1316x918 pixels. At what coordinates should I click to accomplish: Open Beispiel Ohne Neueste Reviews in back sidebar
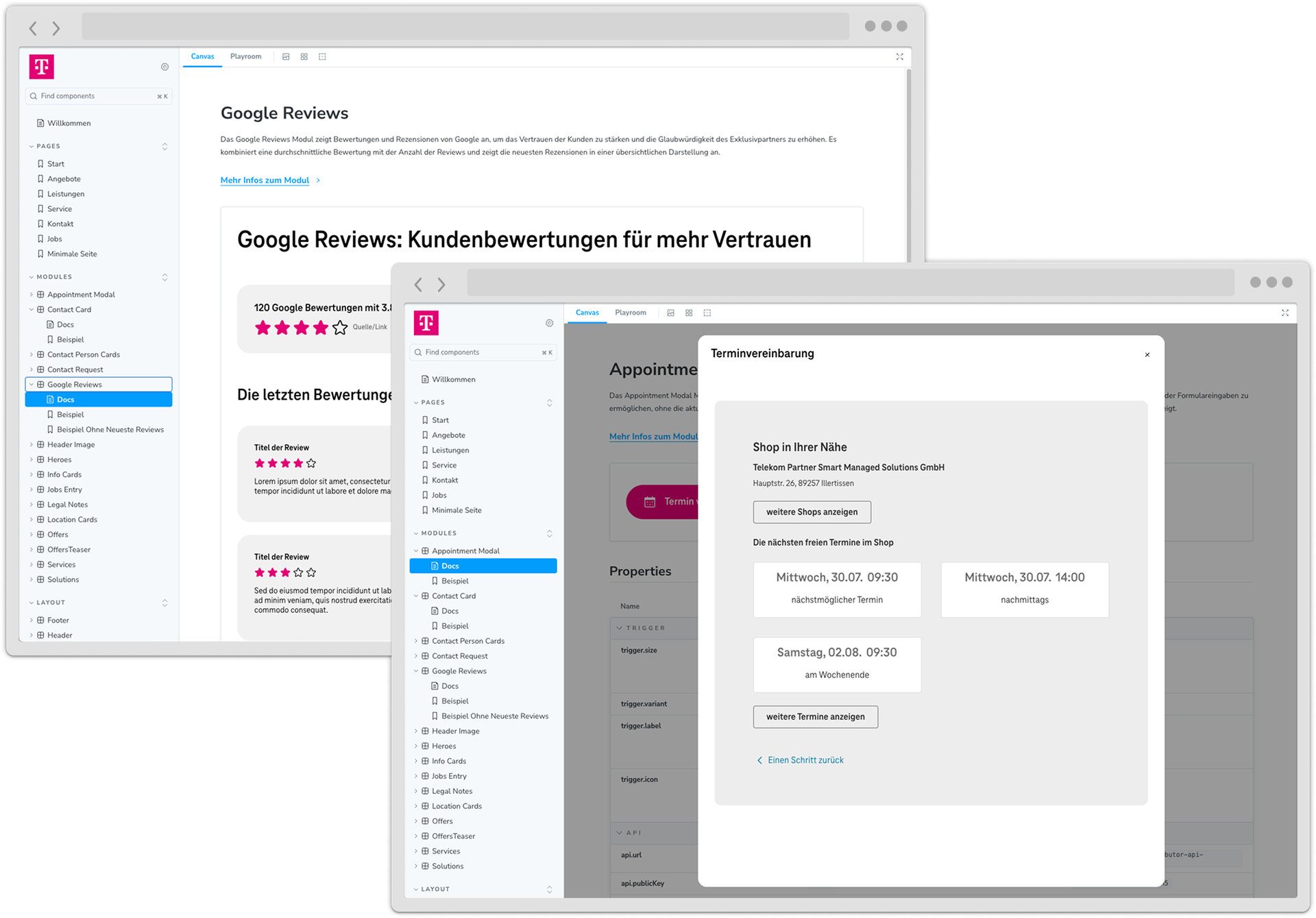point(110,430)
